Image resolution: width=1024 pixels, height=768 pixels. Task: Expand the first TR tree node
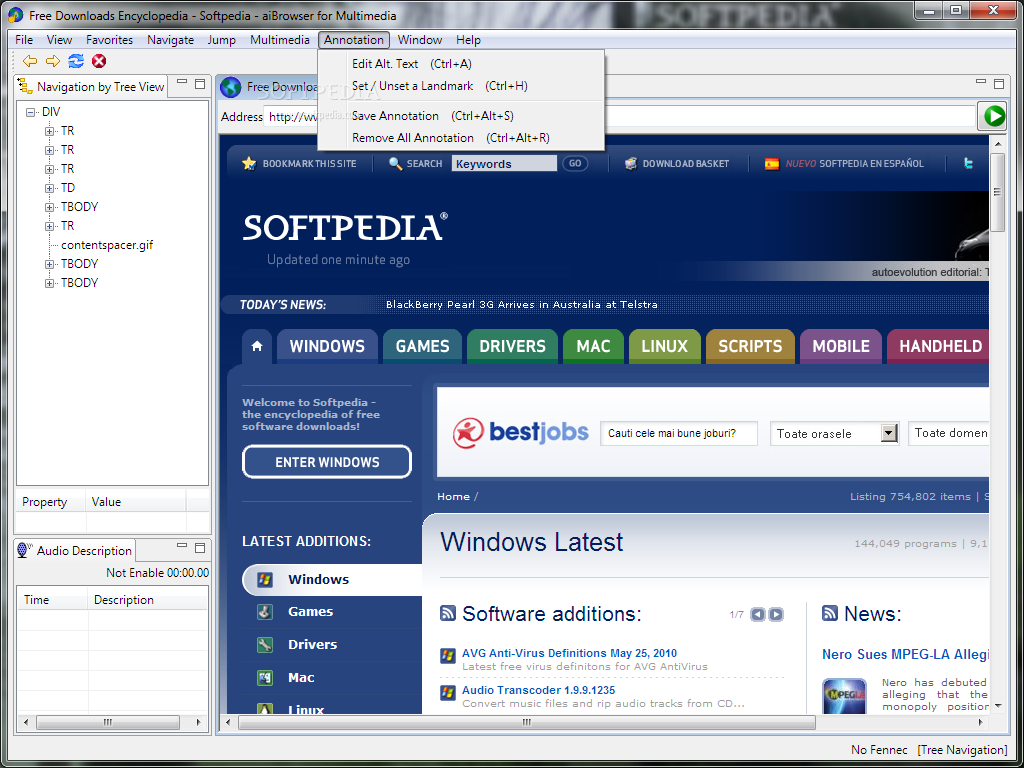click(49, 131)
